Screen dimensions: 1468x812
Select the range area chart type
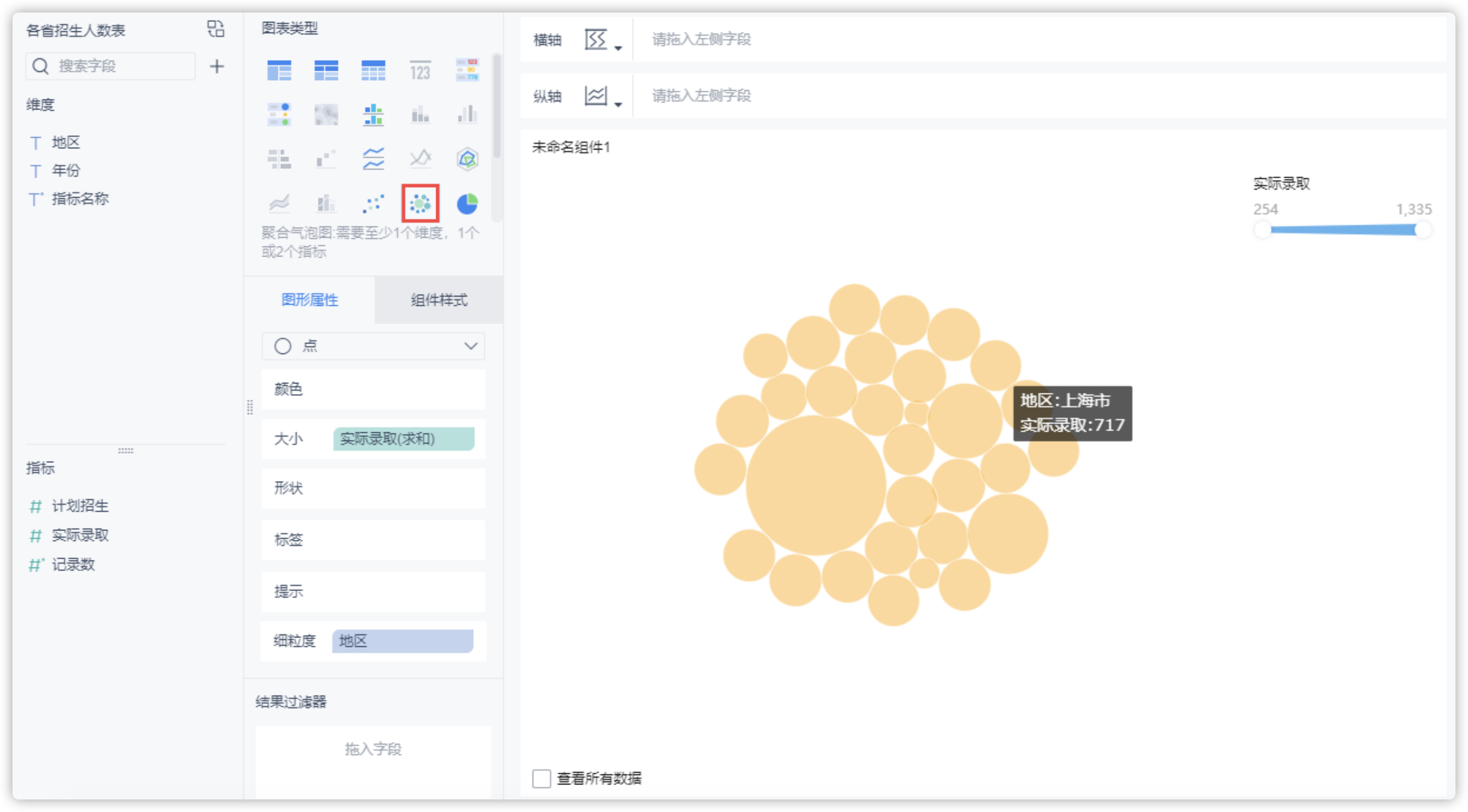click(x=279, y=203)
